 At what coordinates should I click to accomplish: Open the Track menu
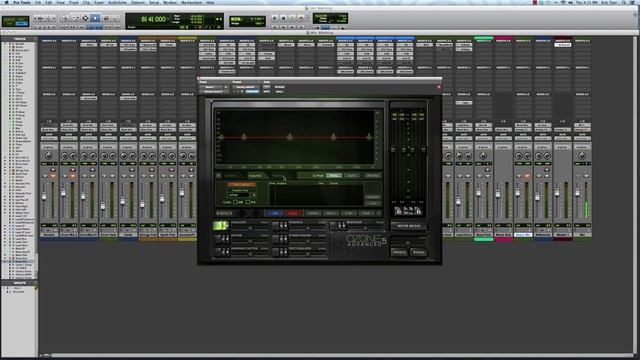click(74, 2)
